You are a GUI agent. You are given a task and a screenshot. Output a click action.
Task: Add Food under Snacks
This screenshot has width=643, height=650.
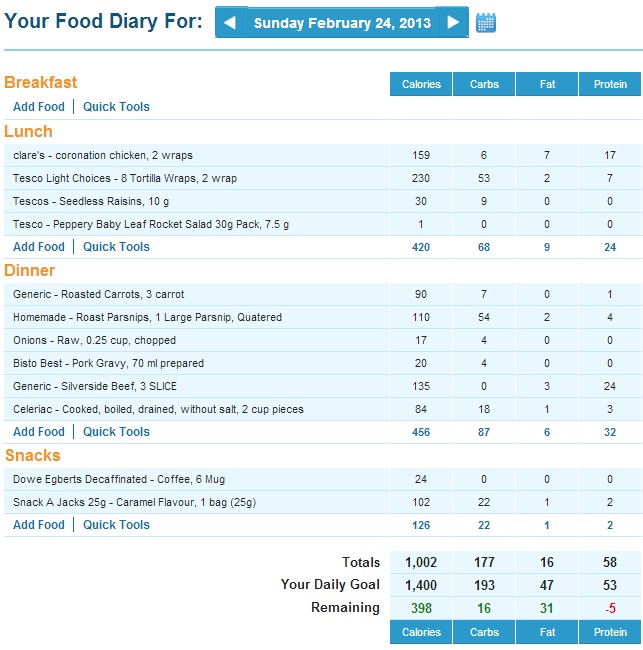click(39, 525)
